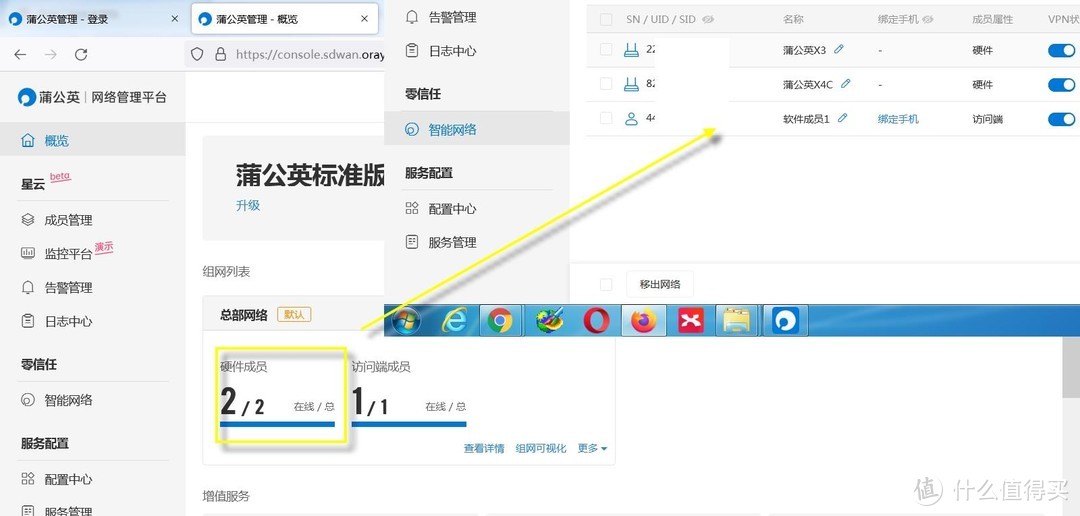Click the 蒲公英 logo in header
Screen dimensions: 1080x516
(27, 97)
